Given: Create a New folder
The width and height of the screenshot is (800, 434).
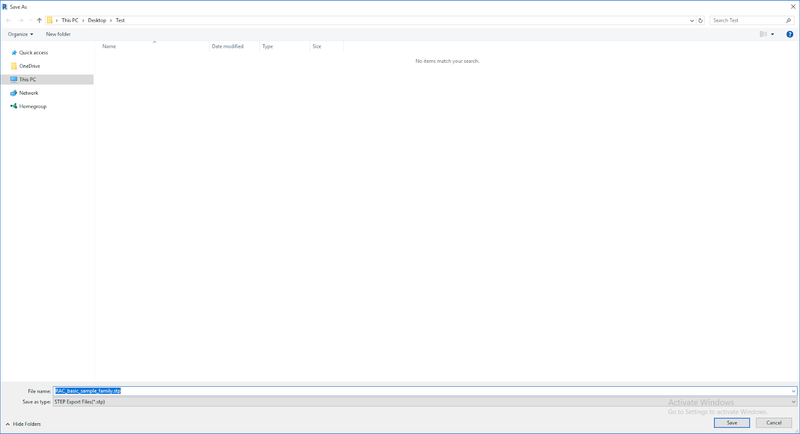Looking at the screenshot, I should coord(58,34).
